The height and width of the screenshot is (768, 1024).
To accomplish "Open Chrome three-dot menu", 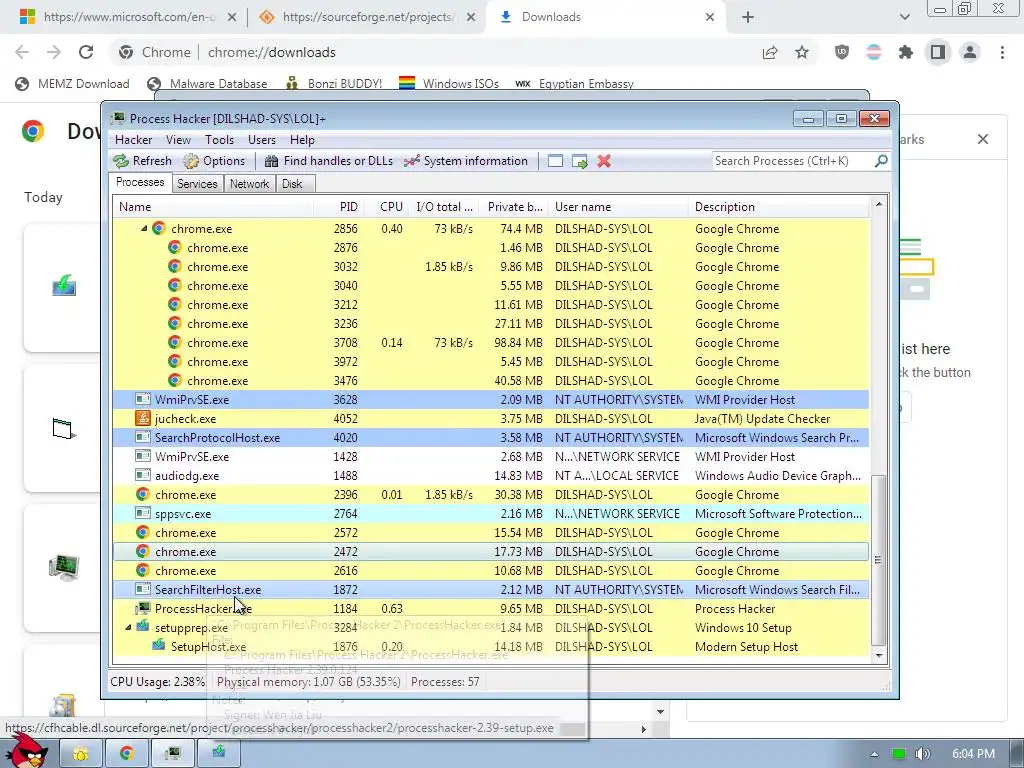I will [x=1002, y=52].
